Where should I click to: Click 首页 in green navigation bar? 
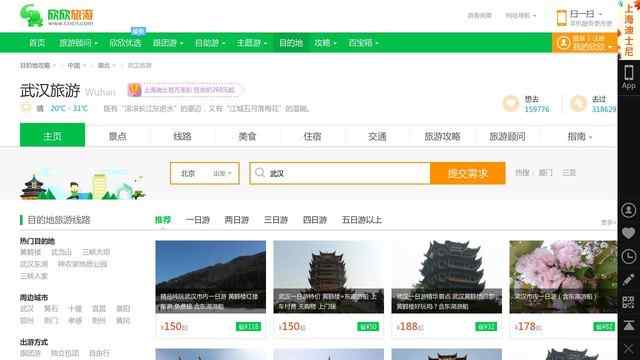[37, 43]
